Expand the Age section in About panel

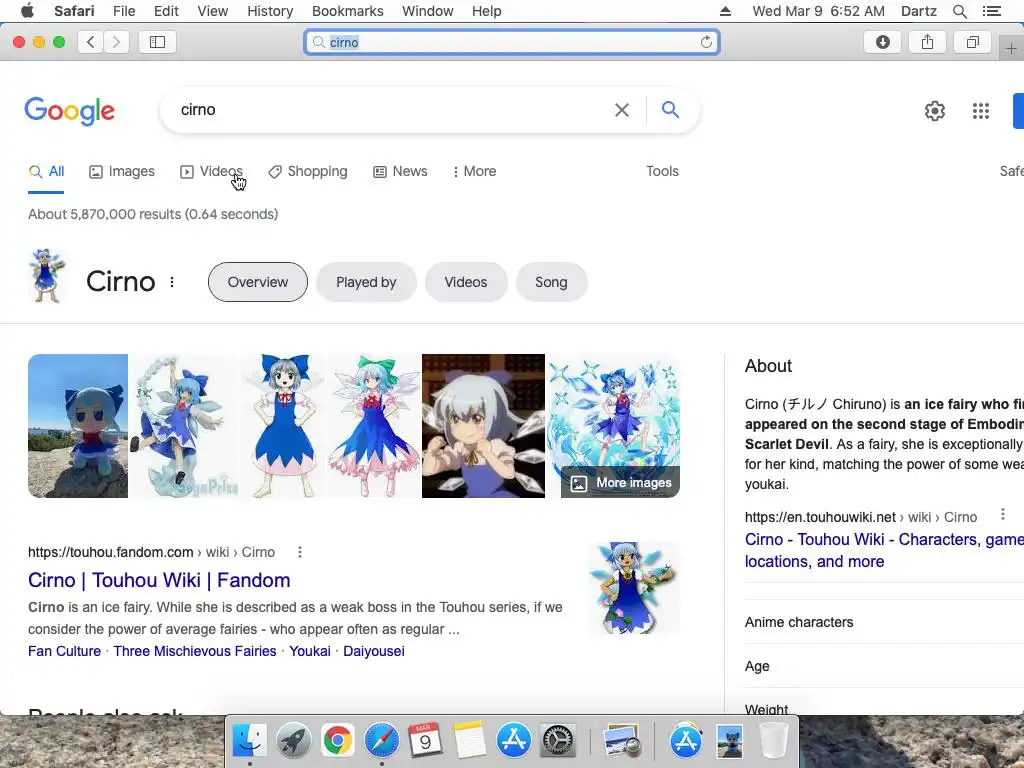884,666
